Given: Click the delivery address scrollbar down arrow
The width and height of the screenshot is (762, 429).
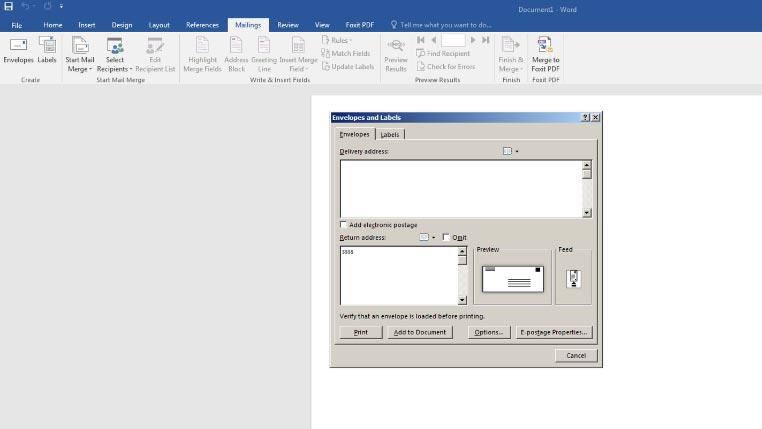Looking at the screenshot, I should click(587, 213).
